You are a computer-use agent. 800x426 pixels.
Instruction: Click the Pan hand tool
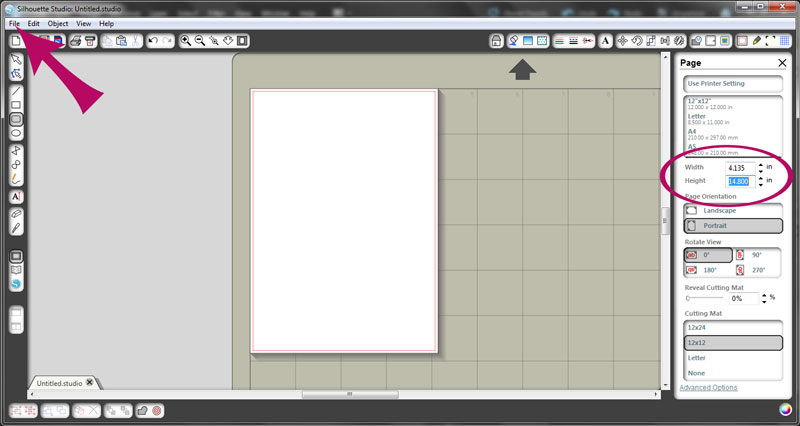click(x=229, y=41)
